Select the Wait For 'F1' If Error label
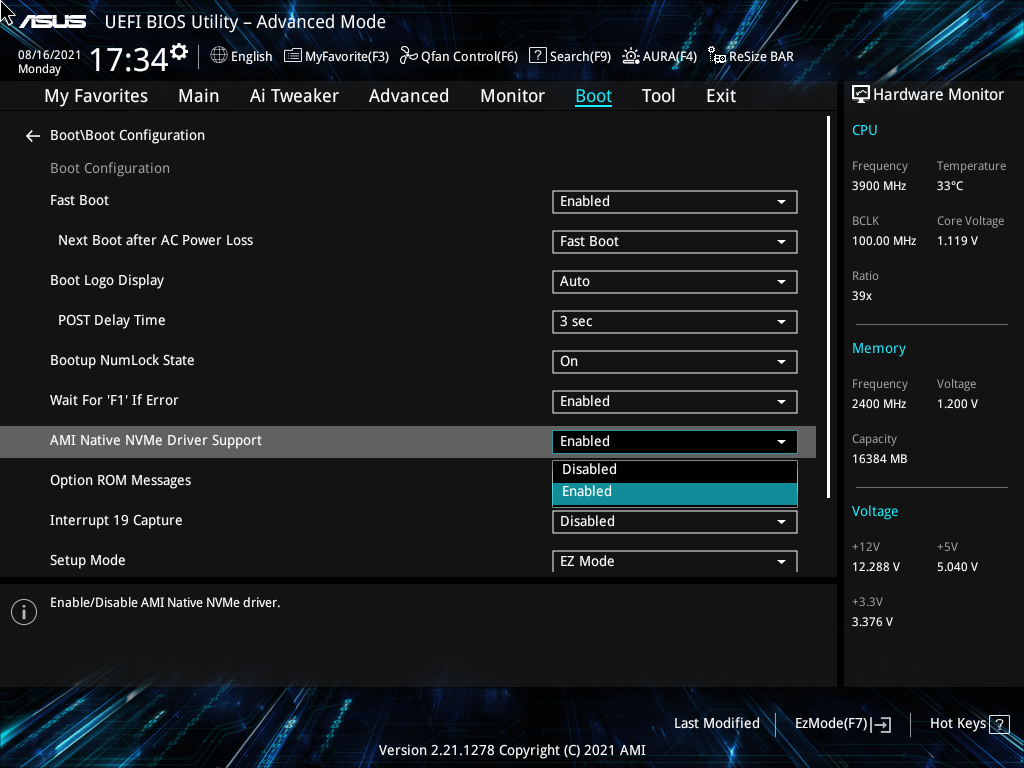Screen dimensions: 1024x768 coord(114,400)
